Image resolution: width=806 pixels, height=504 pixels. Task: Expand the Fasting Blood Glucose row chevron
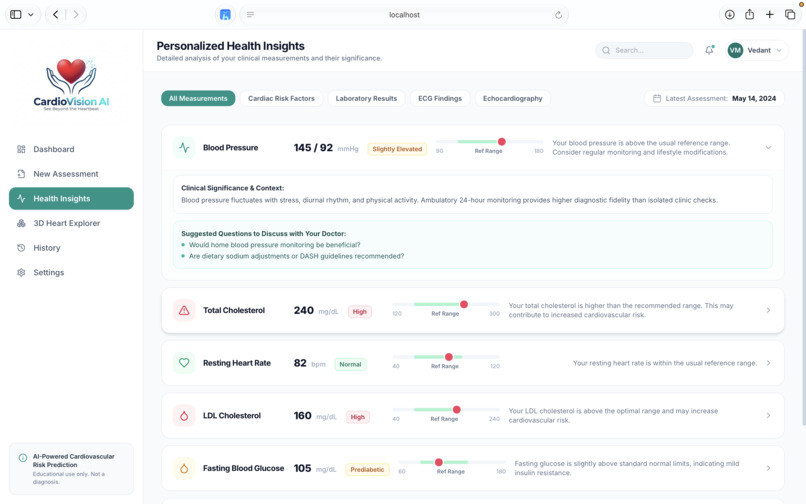(768, 468)
